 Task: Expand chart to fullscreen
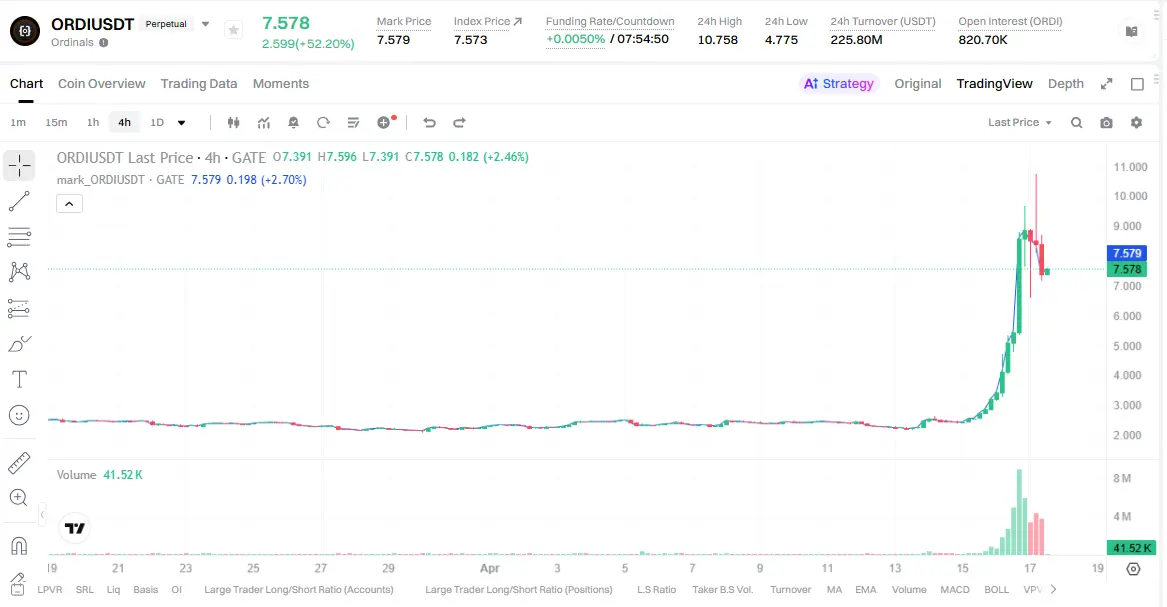(1107, 84)
